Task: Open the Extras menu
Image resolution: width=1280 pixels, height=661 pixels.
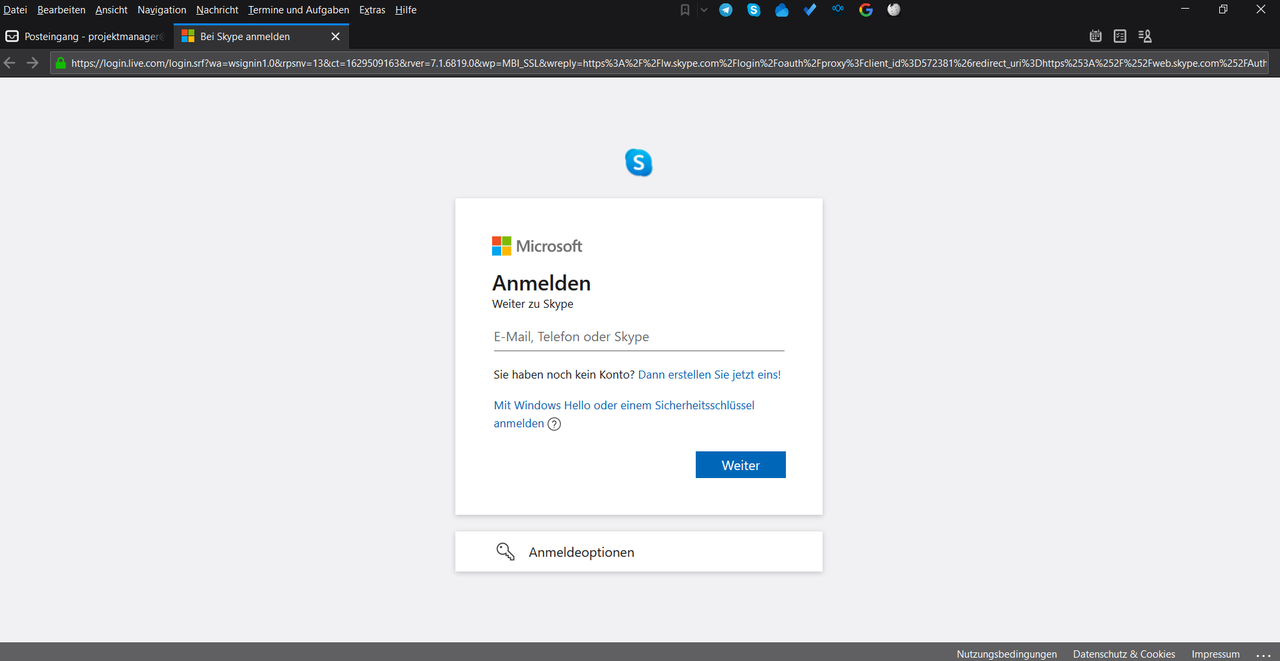Action: click(x=372, y=10)
